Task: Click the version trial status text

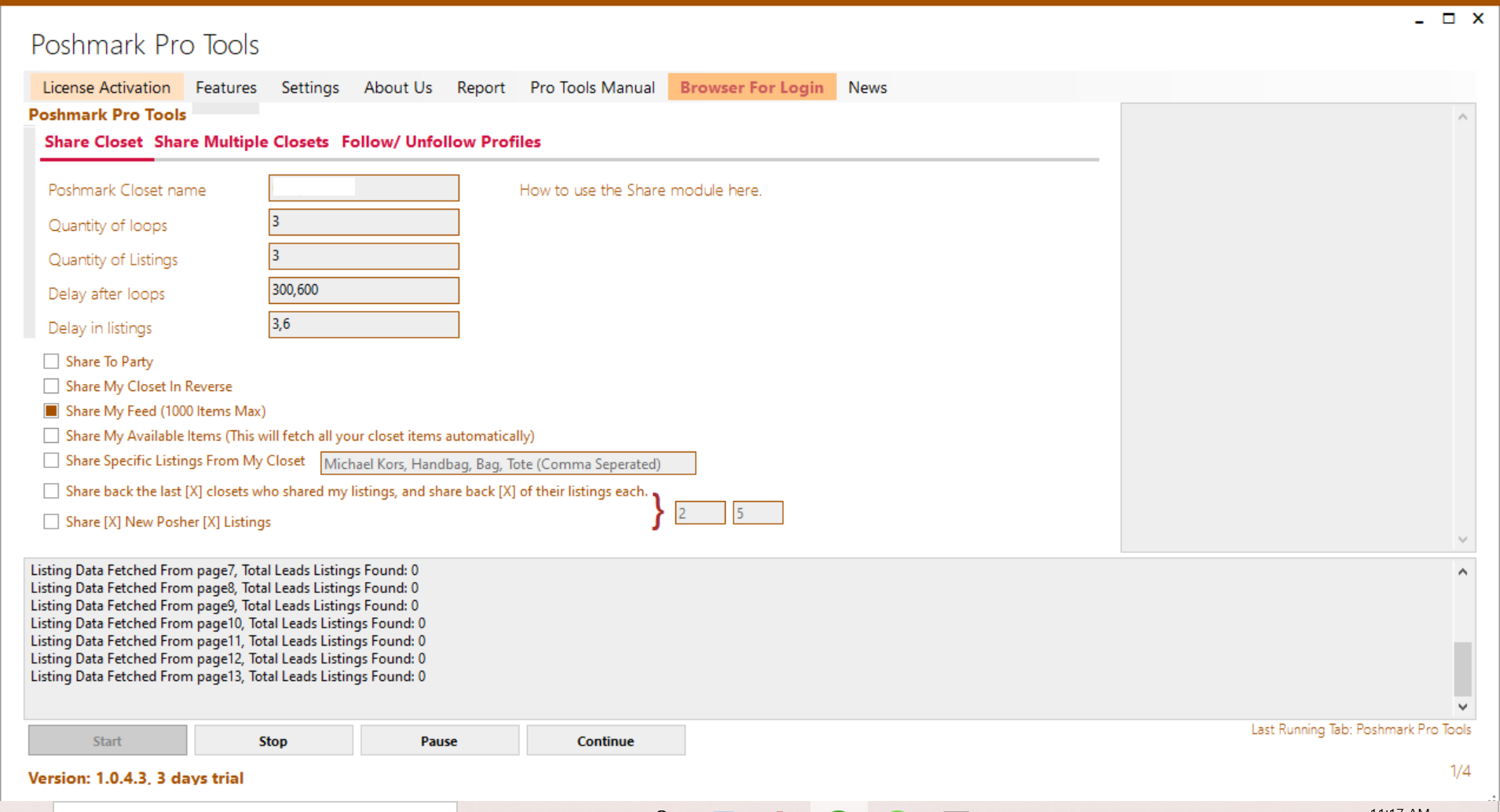Action: tap(136, 778)
